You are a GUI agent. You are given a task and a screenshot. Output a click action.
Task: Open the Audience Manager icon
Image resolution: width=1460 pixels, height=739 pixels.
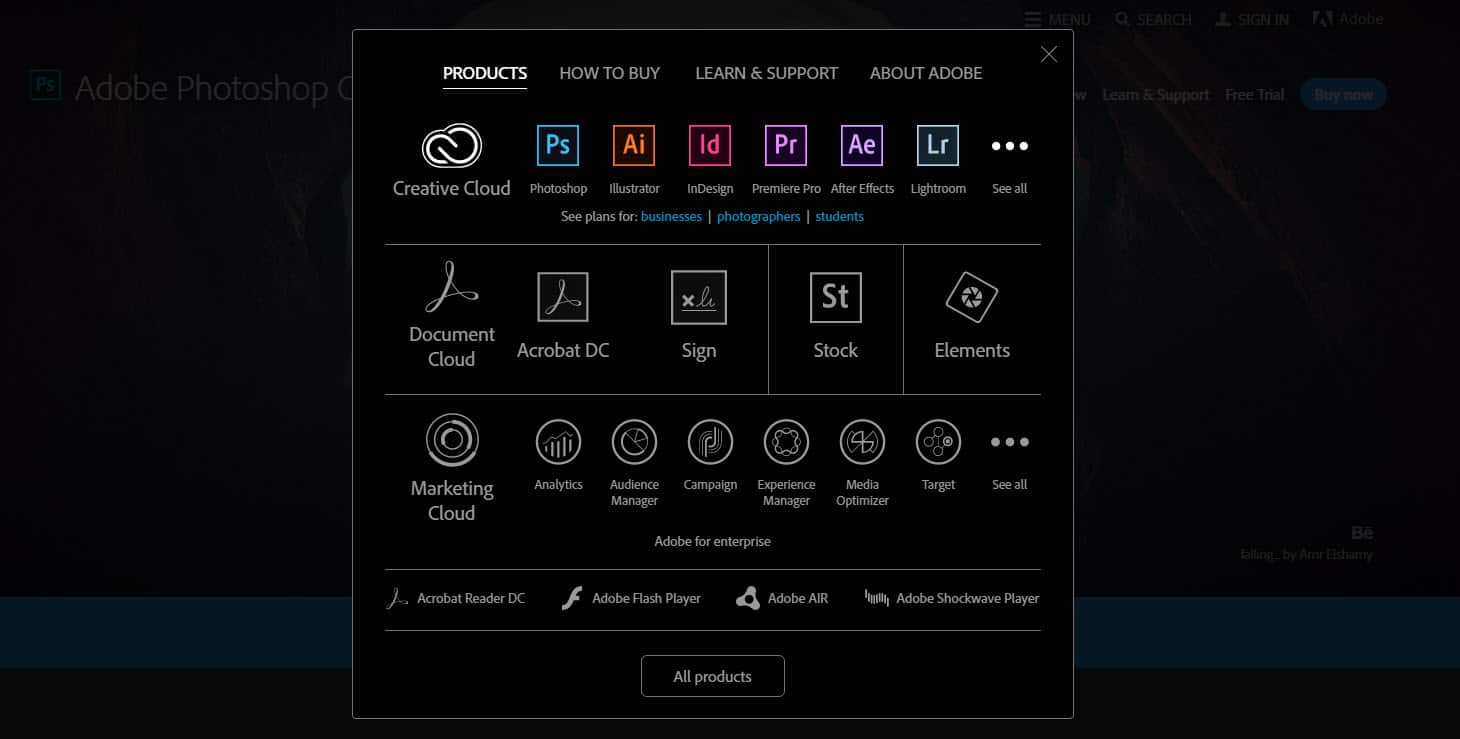click(634, 442)
